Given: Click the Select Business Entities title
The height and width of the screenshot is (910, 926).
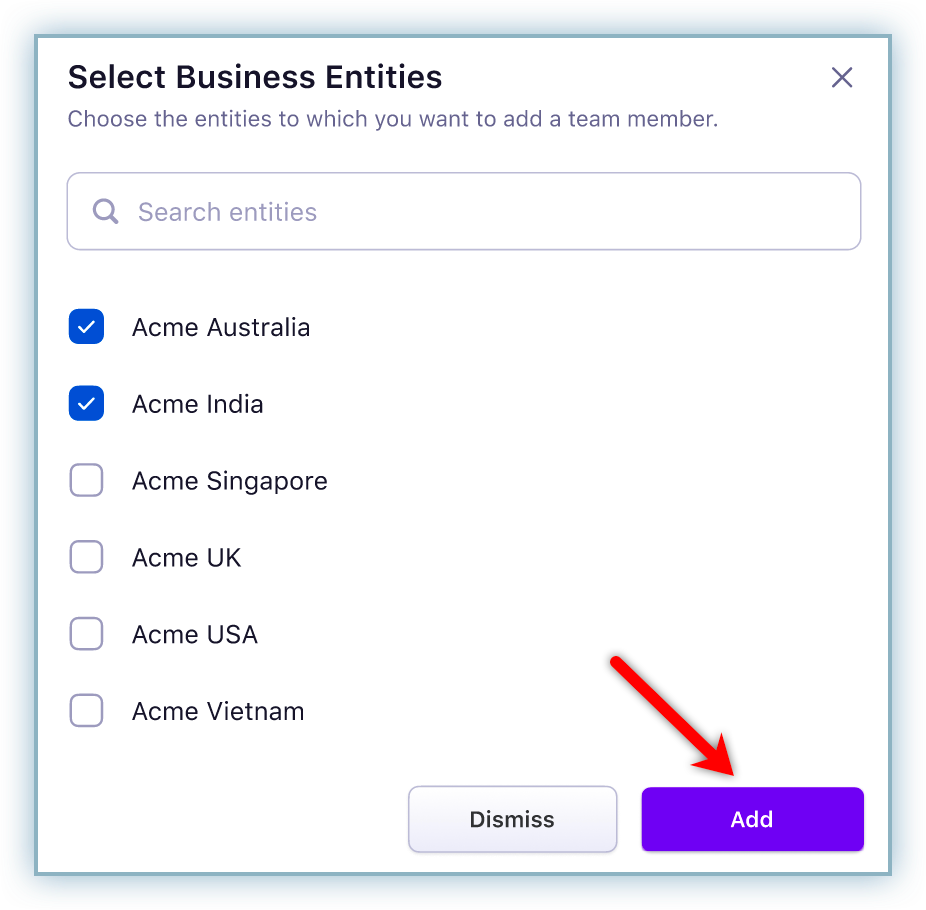Looking at the screenshot, I should [x=254, y=77].
